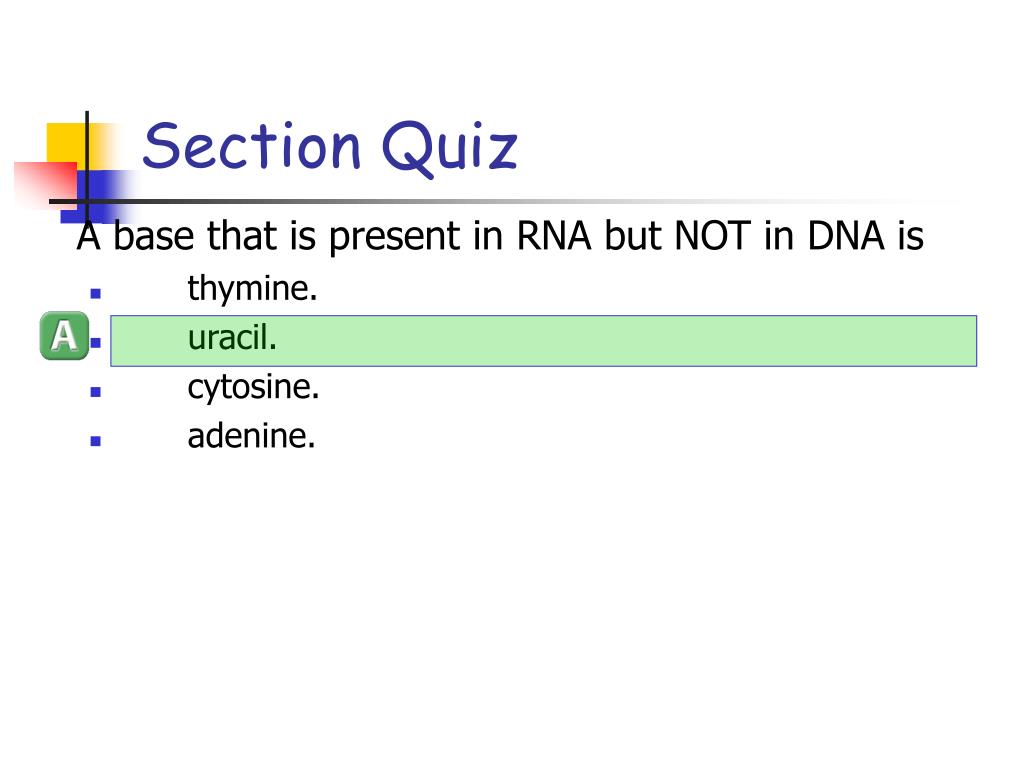Click the question text about RNA base
The width and height of the screenshot is (1024, 768).
point(500,236)
